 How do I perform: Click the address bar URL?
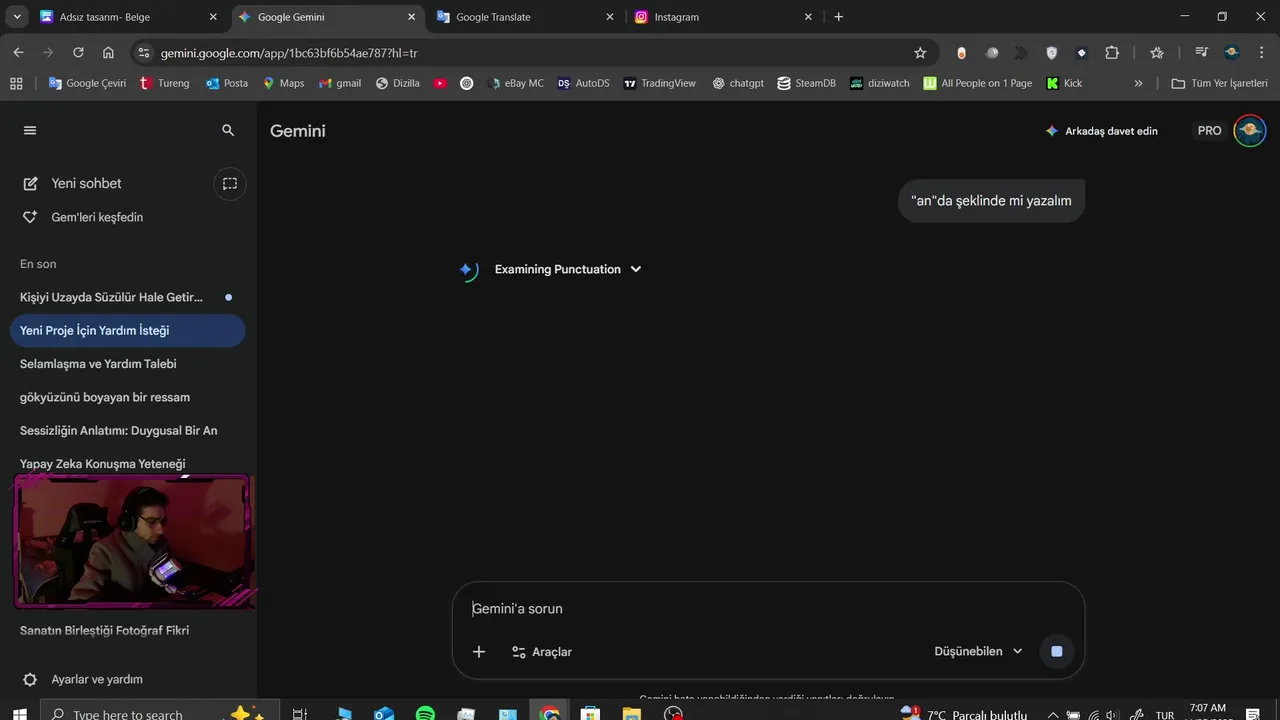pyautogui.click(x=289, y=53)
